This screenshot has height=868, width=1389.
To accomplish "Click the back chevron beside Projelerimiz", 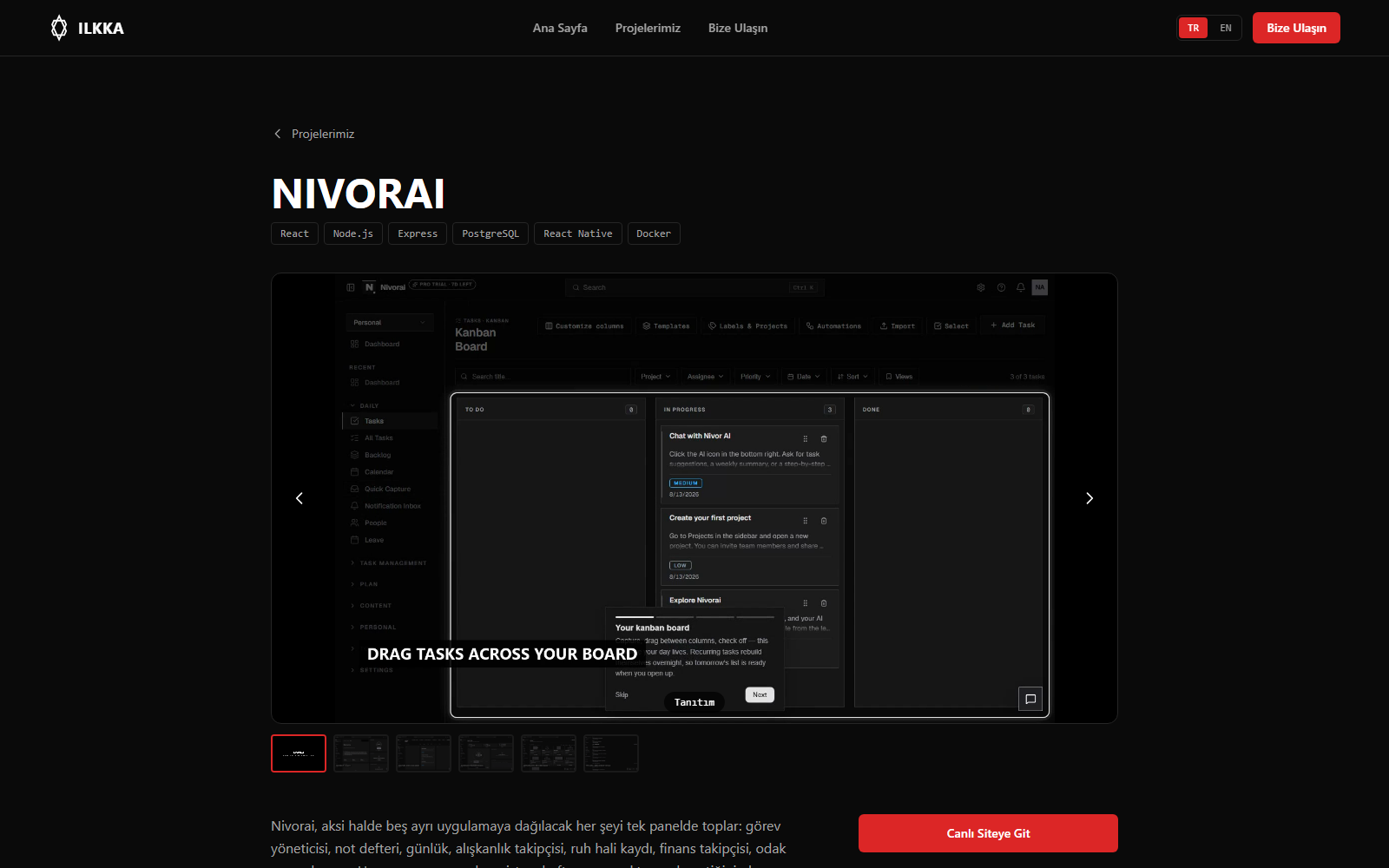I will point(278,134).
